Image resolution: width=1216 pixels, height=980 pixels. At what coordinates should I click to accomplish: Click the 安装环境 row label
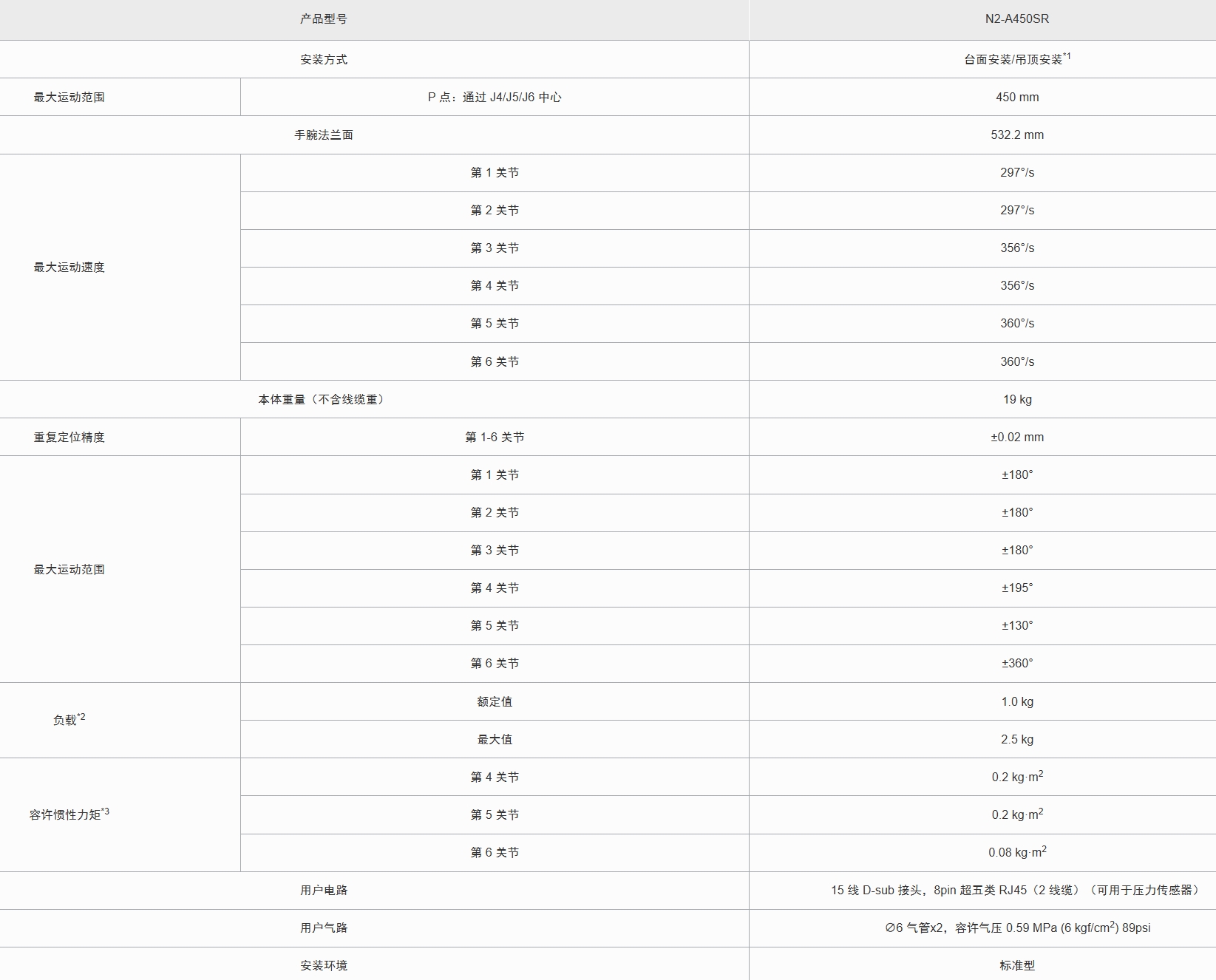[x=324, y=965]
